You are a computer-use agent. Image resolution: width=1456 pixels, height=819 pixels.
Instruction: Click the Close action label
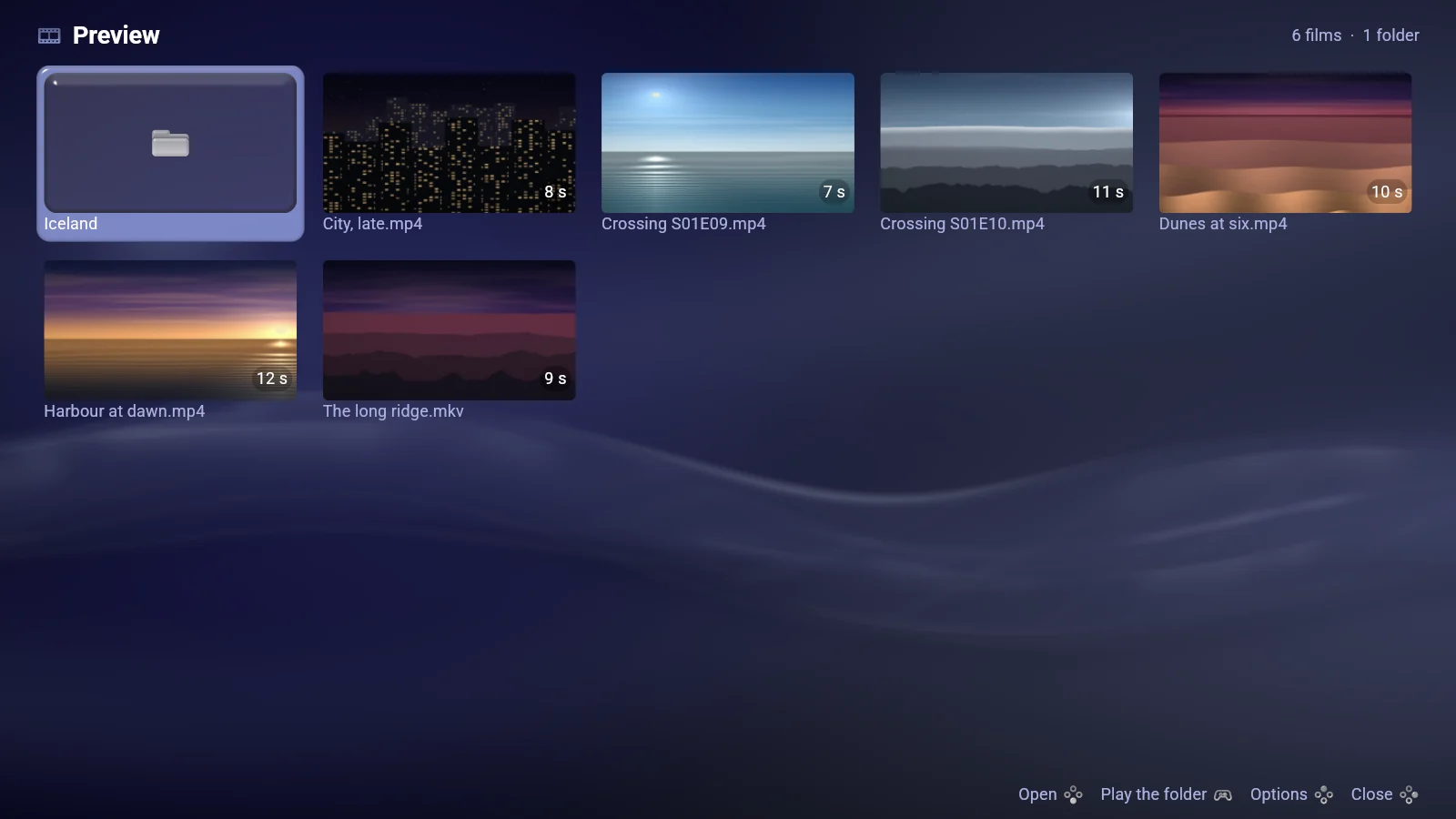pos(1371,794)
